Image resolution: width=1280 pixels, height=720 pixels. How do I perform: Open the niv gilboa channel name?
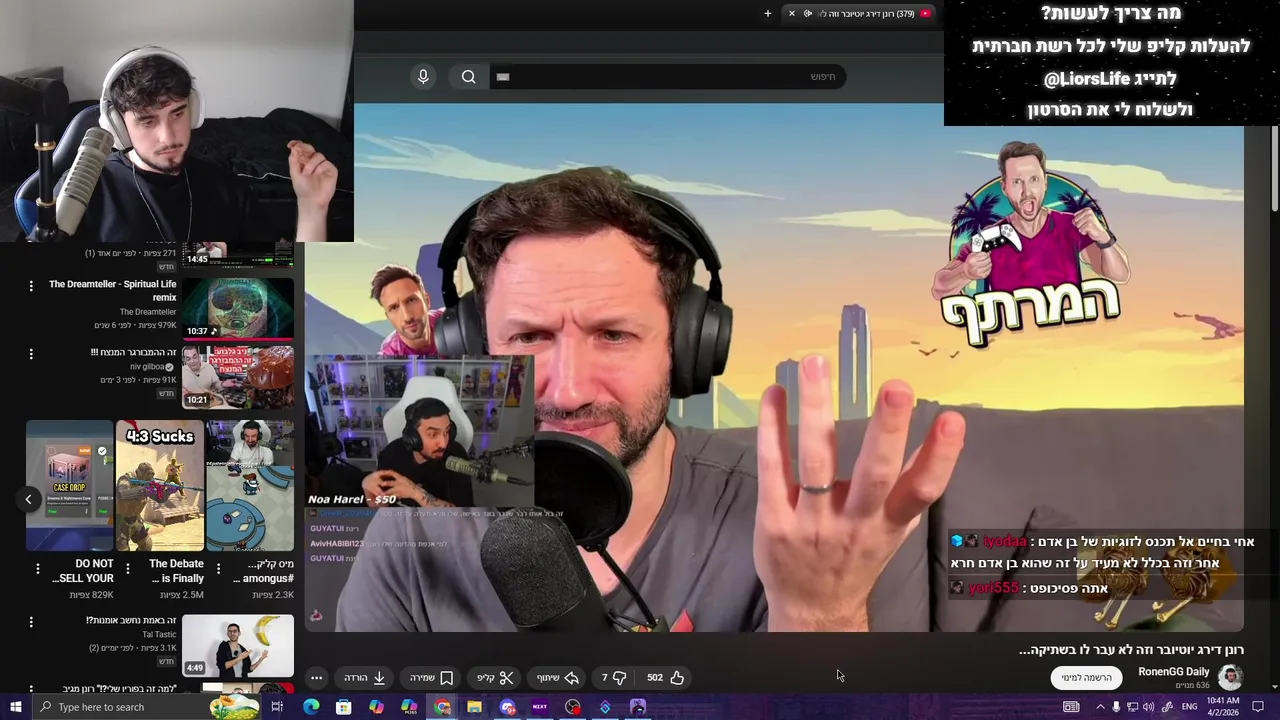(146, 367)
